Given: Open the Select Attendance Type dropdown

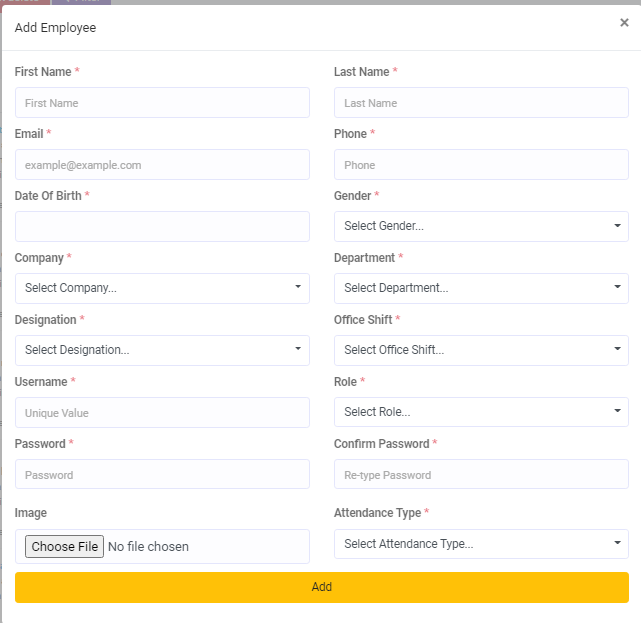Looking at the screenshot, I should point(481,545).
